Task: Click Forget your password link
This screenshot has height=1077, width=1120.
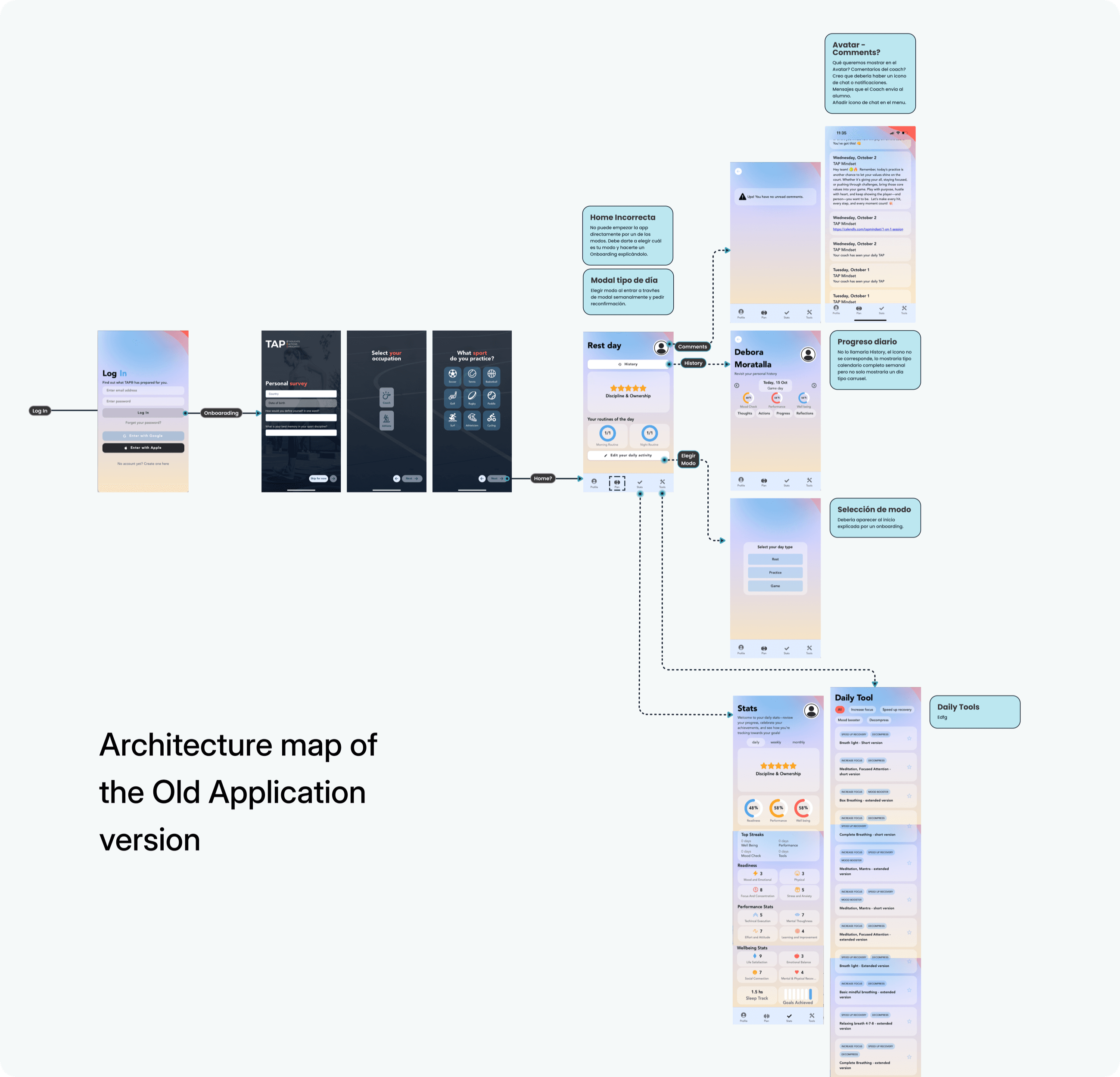Action: [x=143, y=423]
